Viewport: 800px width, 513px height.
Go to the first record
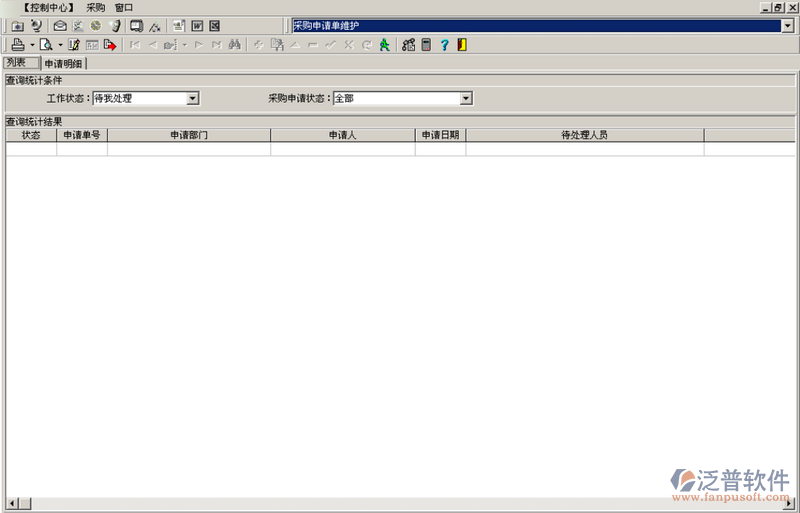point(135,45)
